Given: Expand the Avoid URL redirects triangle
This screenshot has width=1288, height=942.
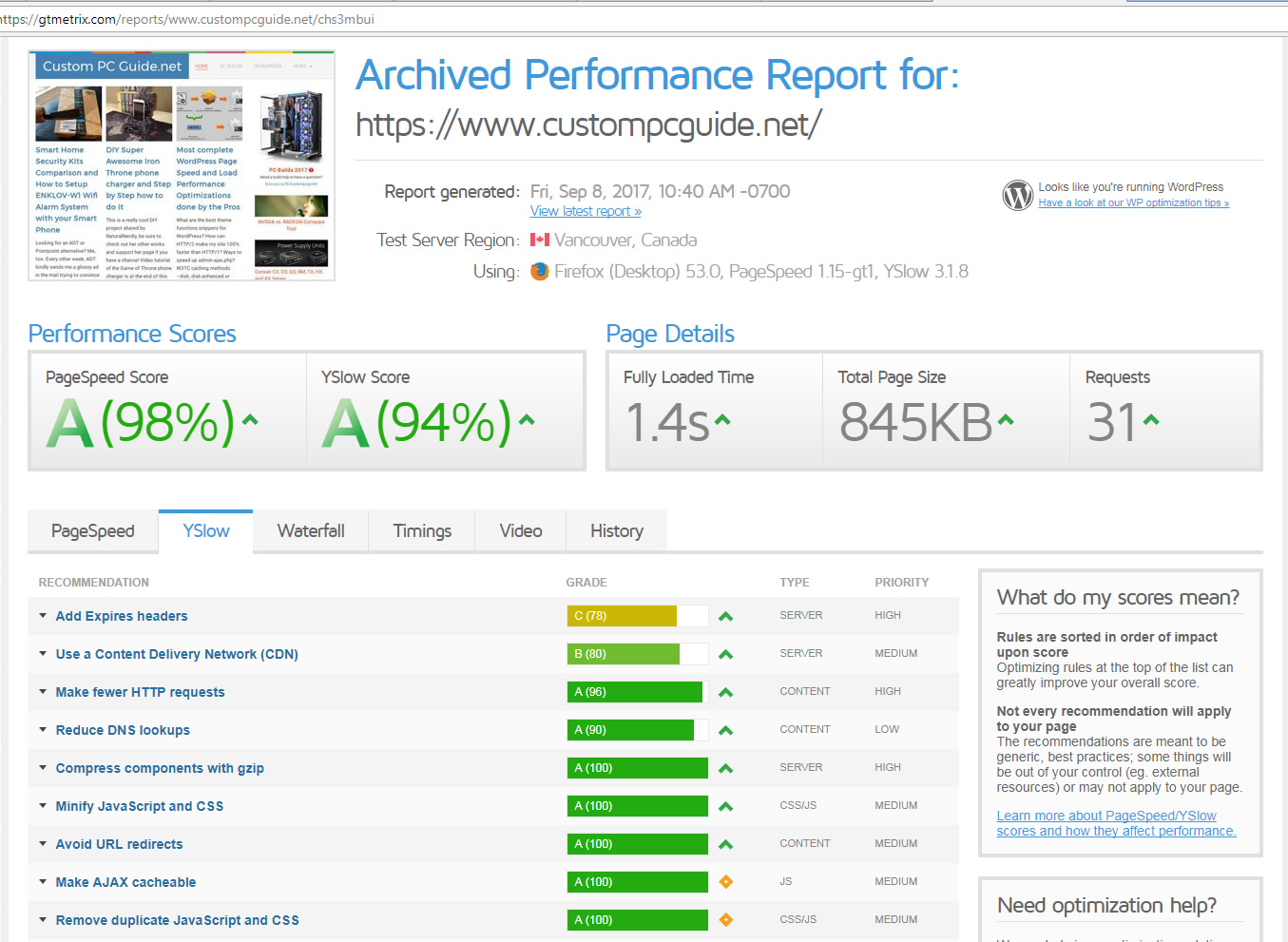Looking at the screenshot, I should (x=43, y=844).
